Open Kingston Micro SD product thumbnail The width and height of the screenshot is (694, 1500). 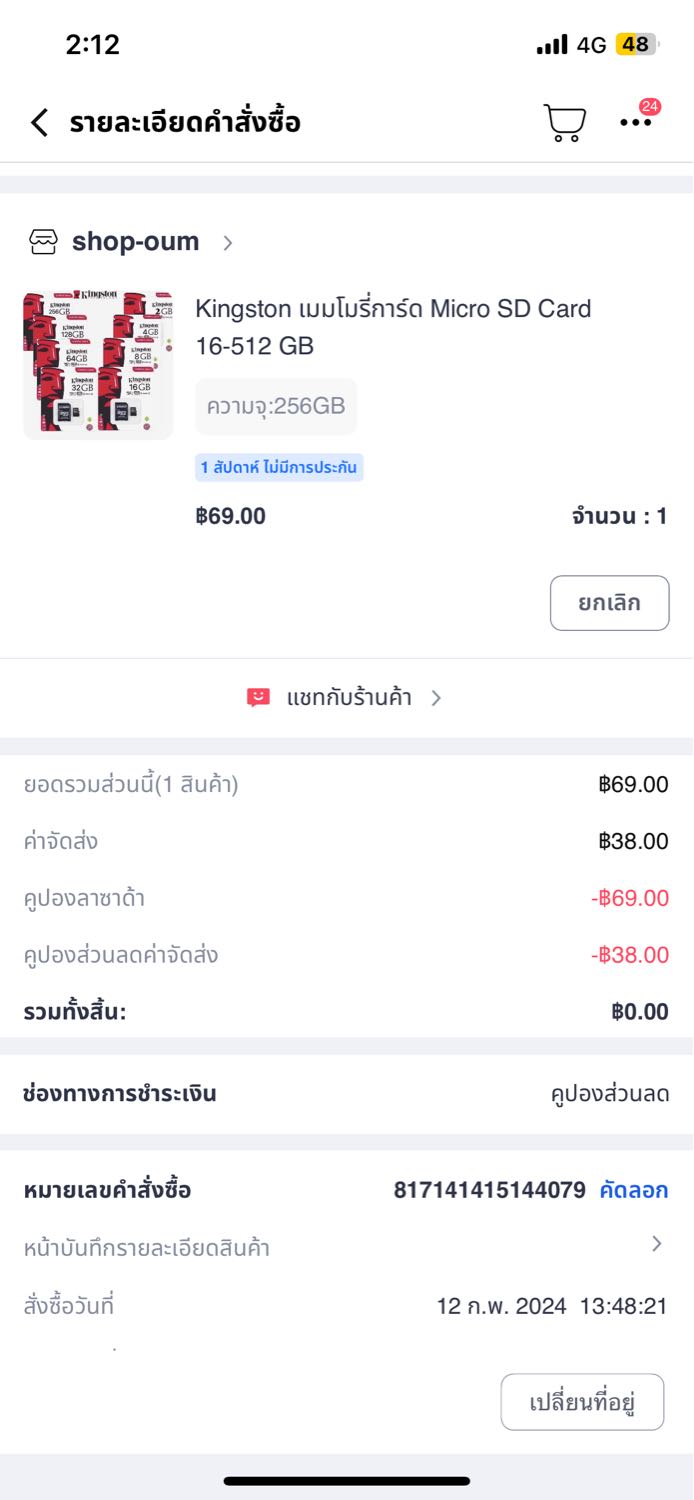(98, 365)
